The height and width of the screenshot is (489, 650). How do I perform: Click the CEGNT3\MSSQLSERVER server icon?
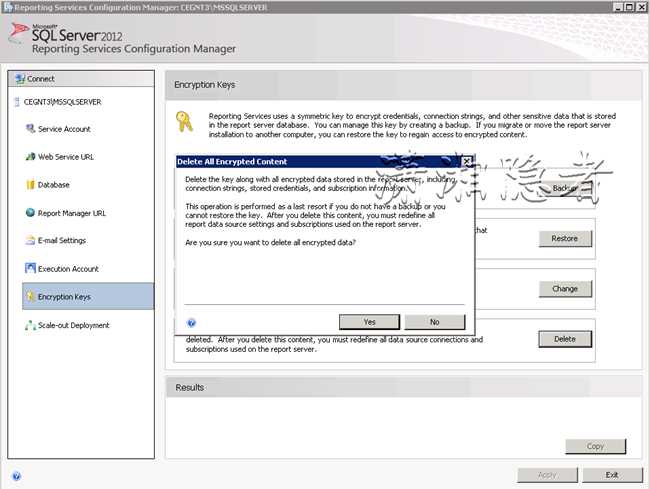click(x=17, y=102)
